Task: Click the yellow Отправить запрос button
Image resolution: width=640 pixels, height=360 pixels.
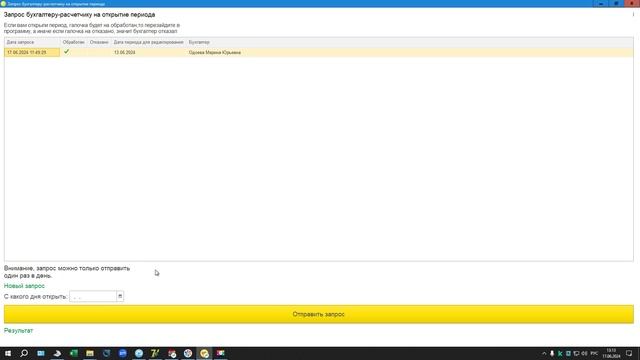Action: coord(318,314)
